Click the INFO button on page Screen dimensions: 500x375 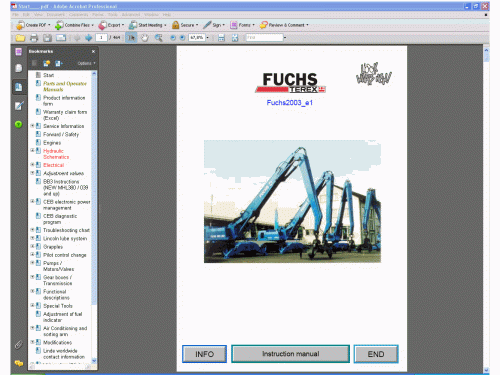(x=204, y=354)
